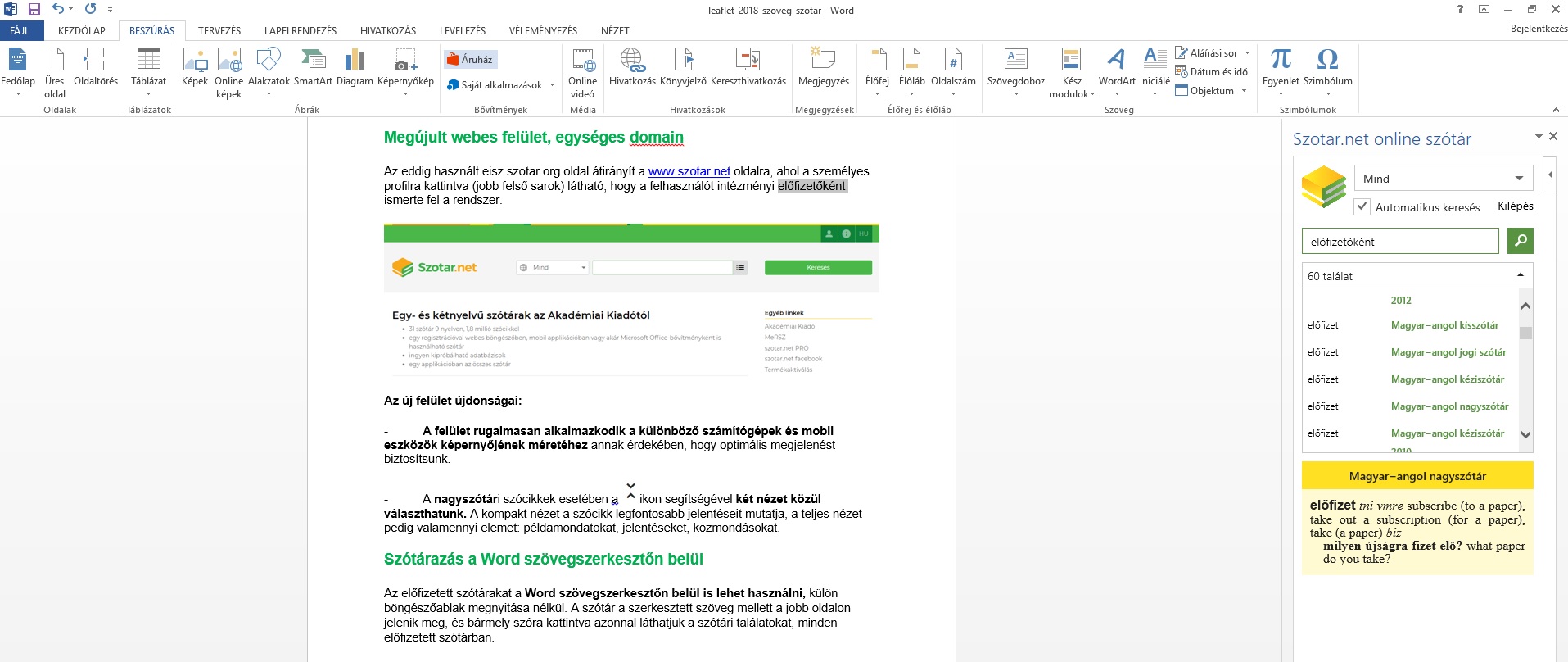
Task: Open the Mind dictionary dropdown
Action: (x=1442, y=179)
